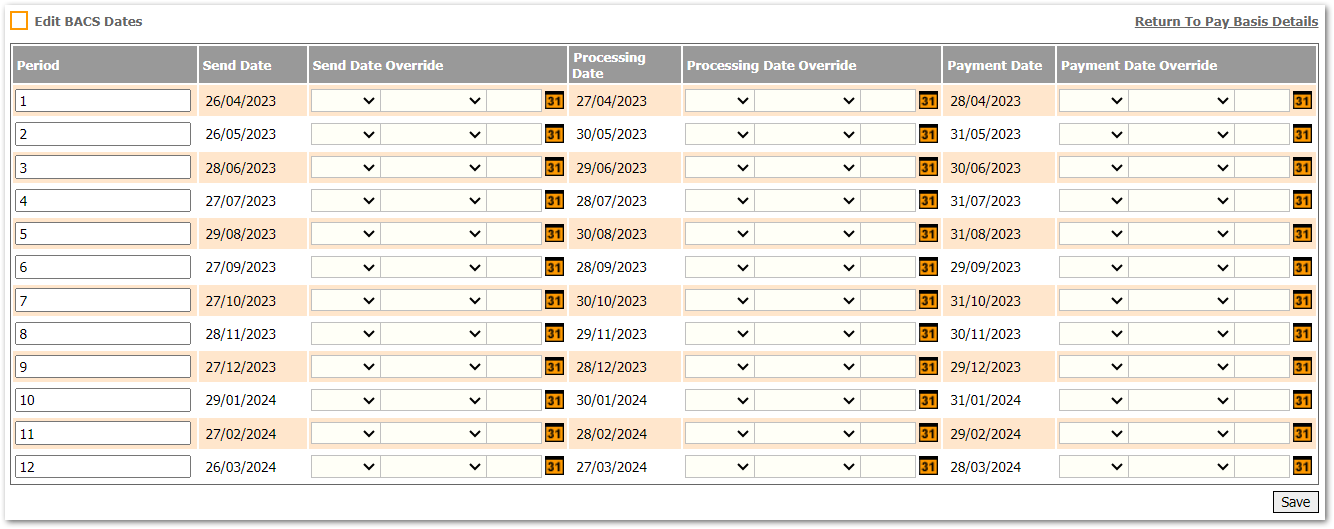Expand period 1 Send Date Override day dropdown
This screenshot has width=1334, height=529.
pos(345,101)
